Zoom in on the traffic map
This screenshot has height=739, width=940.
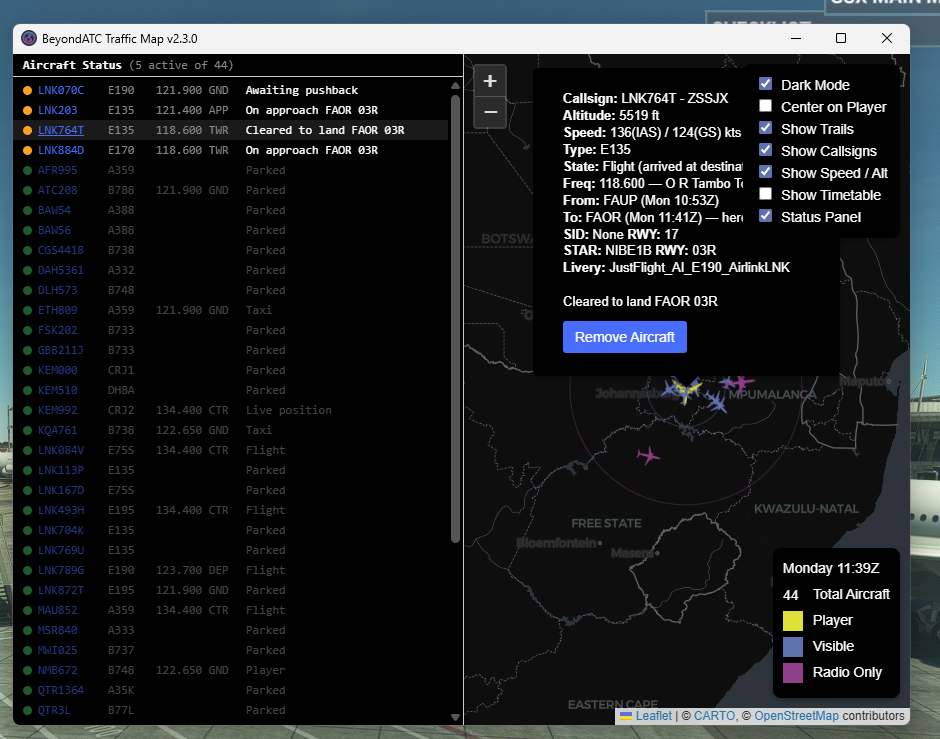coord(490,81)
